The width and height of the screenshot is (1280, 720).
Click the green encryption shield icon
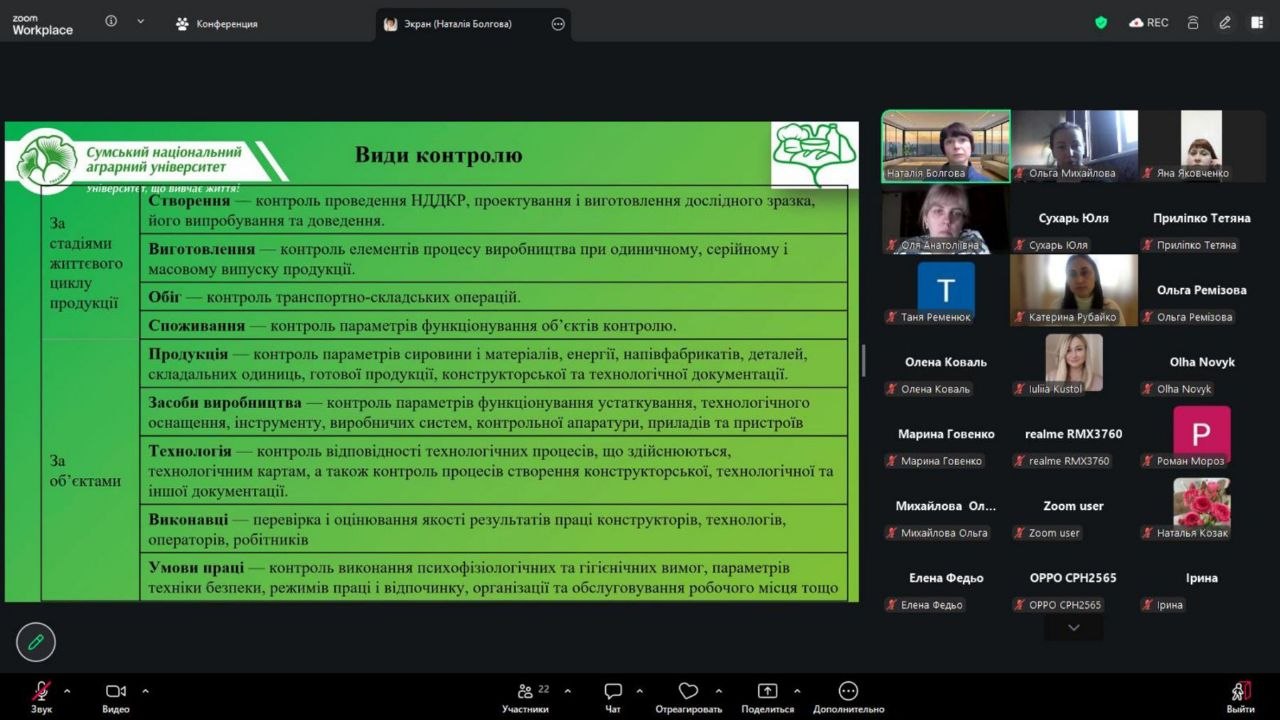point(1101,23)
